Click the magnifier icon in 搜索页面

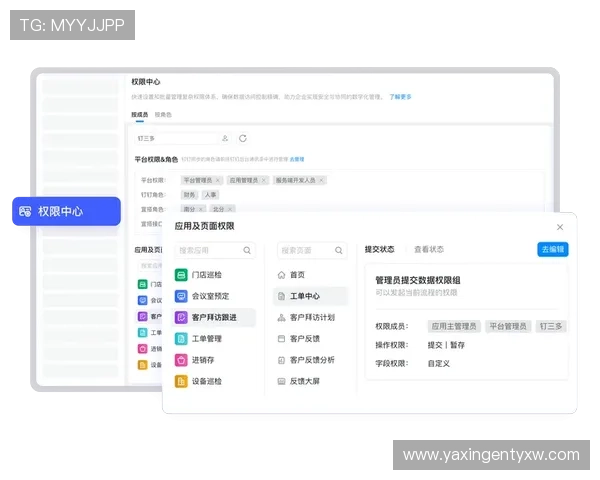coord(339,250)
